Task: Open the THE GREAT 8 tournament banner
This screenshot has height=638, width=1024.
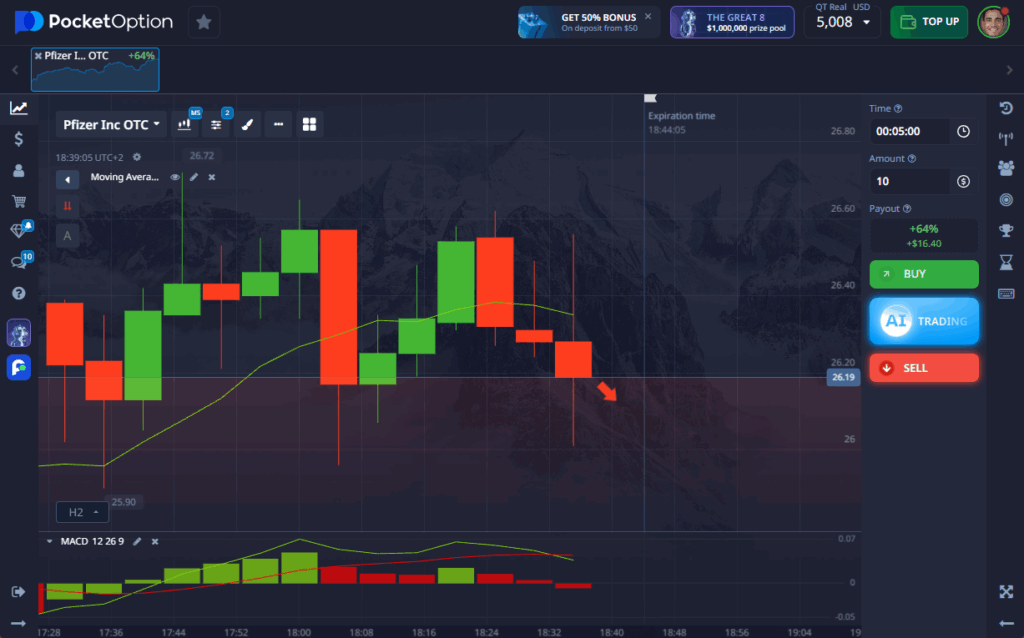Action: click(732, 21)
